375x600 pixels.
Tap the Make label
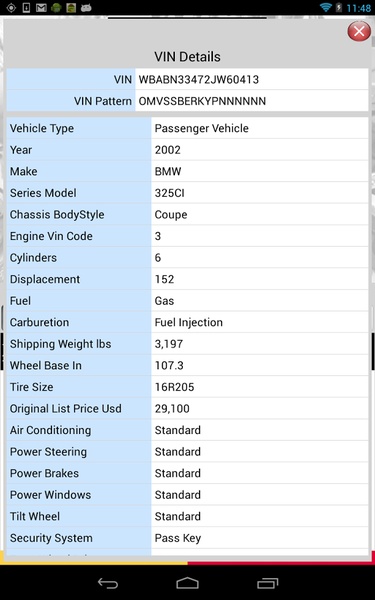[x=24, y=171]
